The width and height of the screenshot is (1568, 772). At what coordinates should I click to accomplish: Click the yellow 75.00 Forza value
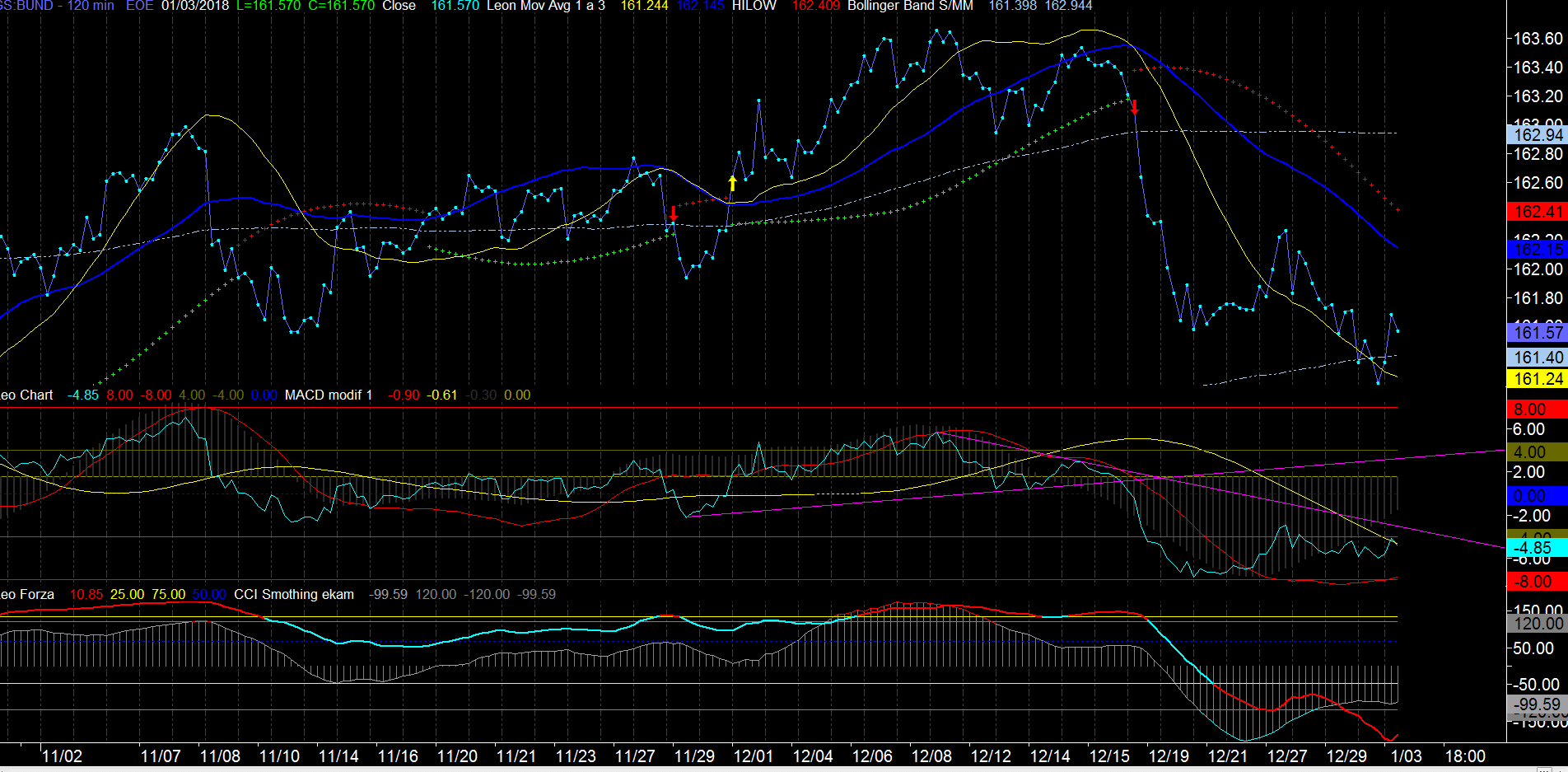[x=168, y=594]
